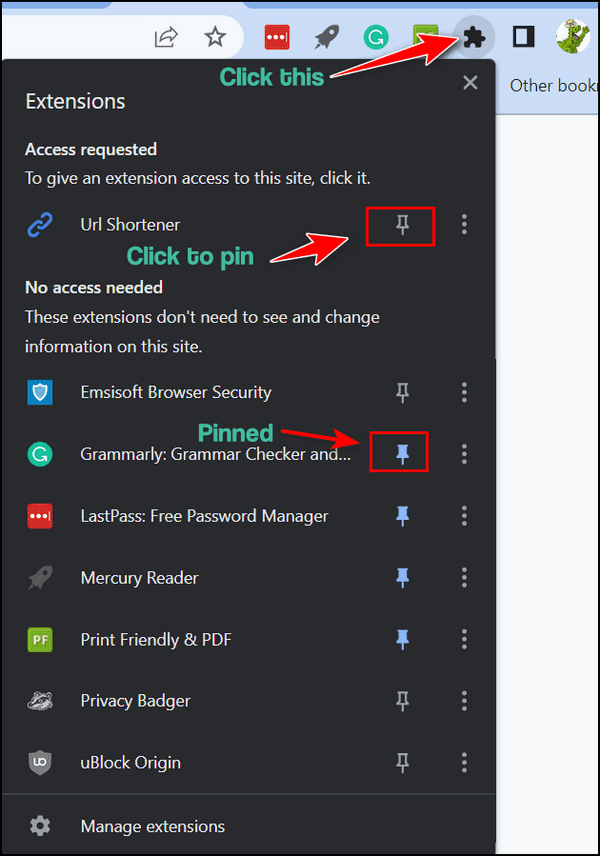600x856 pixels.
Task: Open Other bookmarks folder
Action: pos(554,86)
